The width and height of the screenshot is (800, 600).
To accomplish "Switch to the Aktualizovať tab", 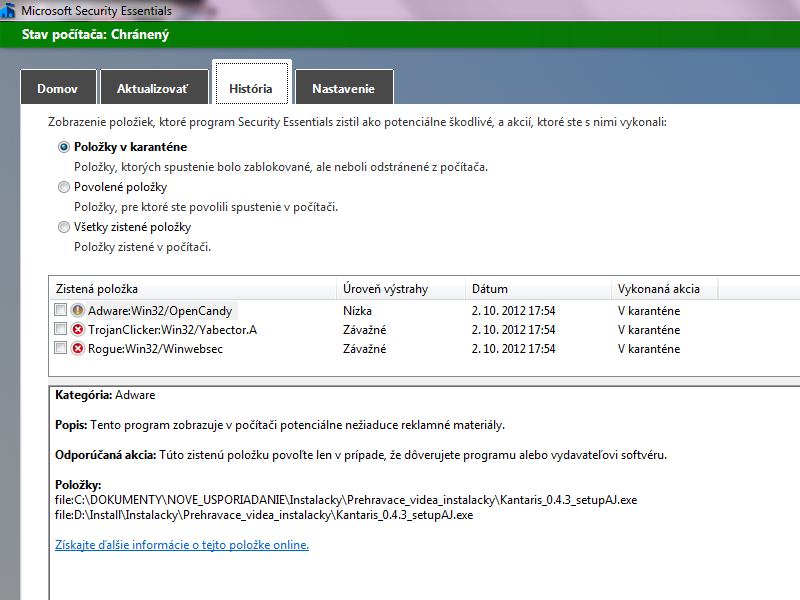I will pyautogui.click(x=152, y=89).
